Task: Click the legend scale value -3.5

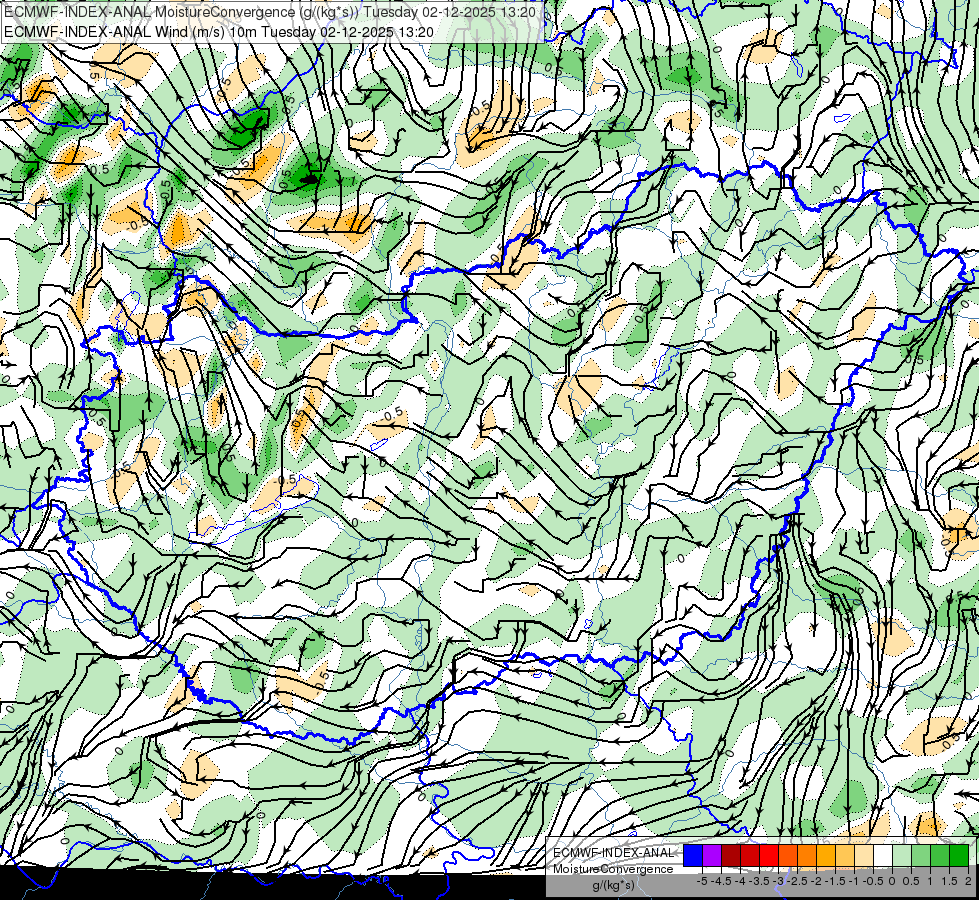Action: pos(759,881)
